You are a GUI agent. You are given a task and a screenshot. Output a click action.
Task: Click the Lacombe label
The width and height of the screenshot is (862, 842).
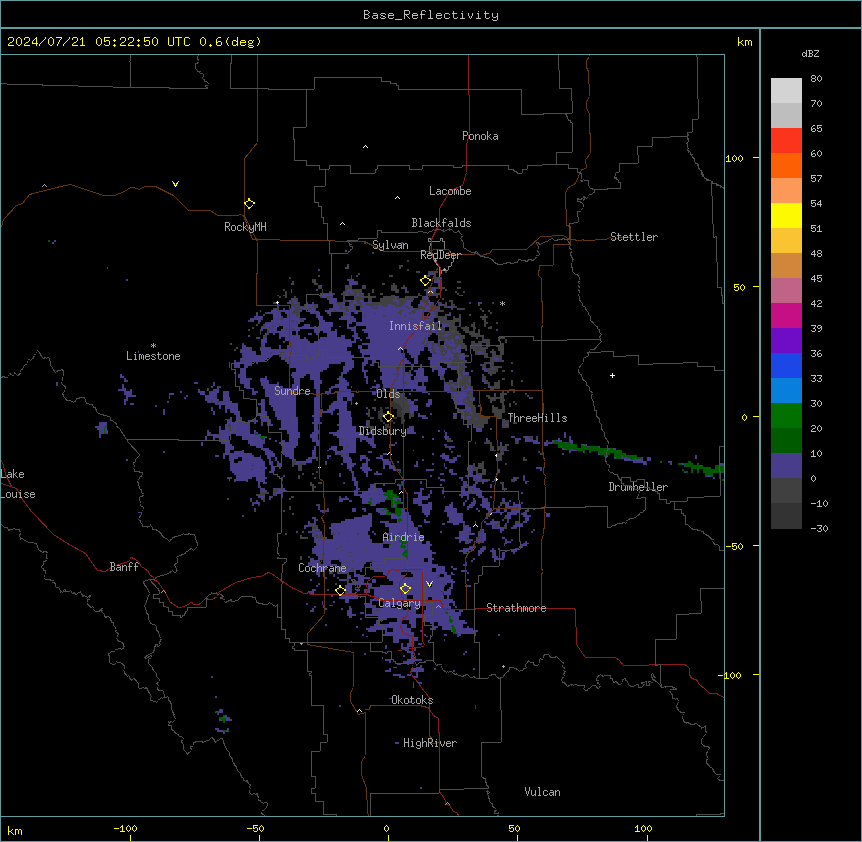click(x=450, y=191)
